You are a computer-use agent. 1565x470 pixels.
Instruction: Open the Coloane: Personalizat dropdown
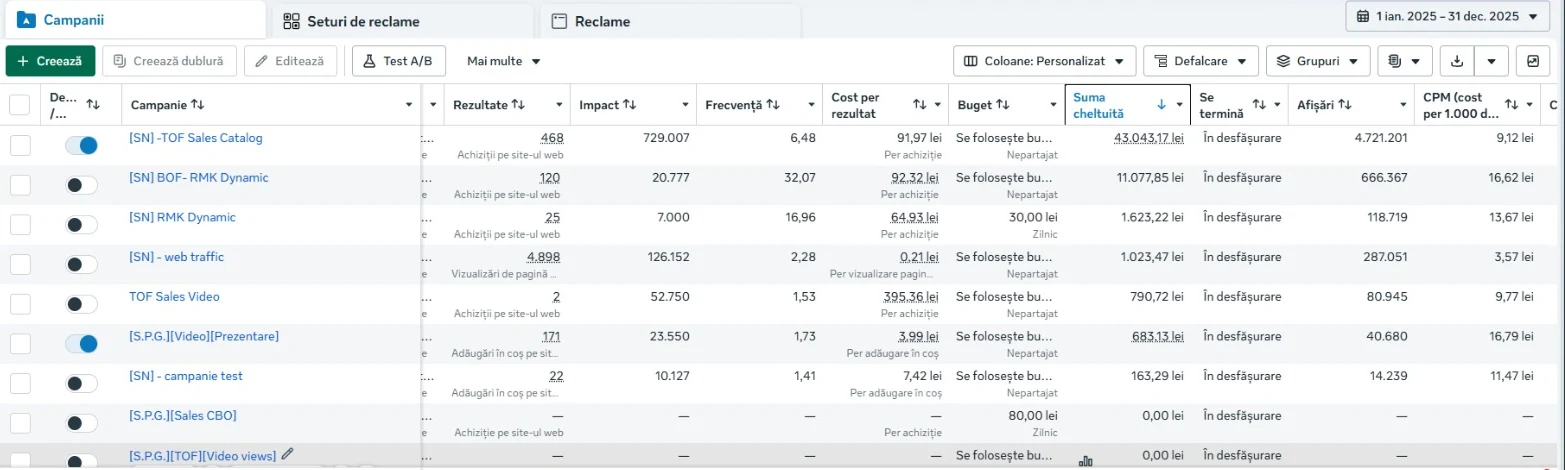click(x=1045, y=61)
